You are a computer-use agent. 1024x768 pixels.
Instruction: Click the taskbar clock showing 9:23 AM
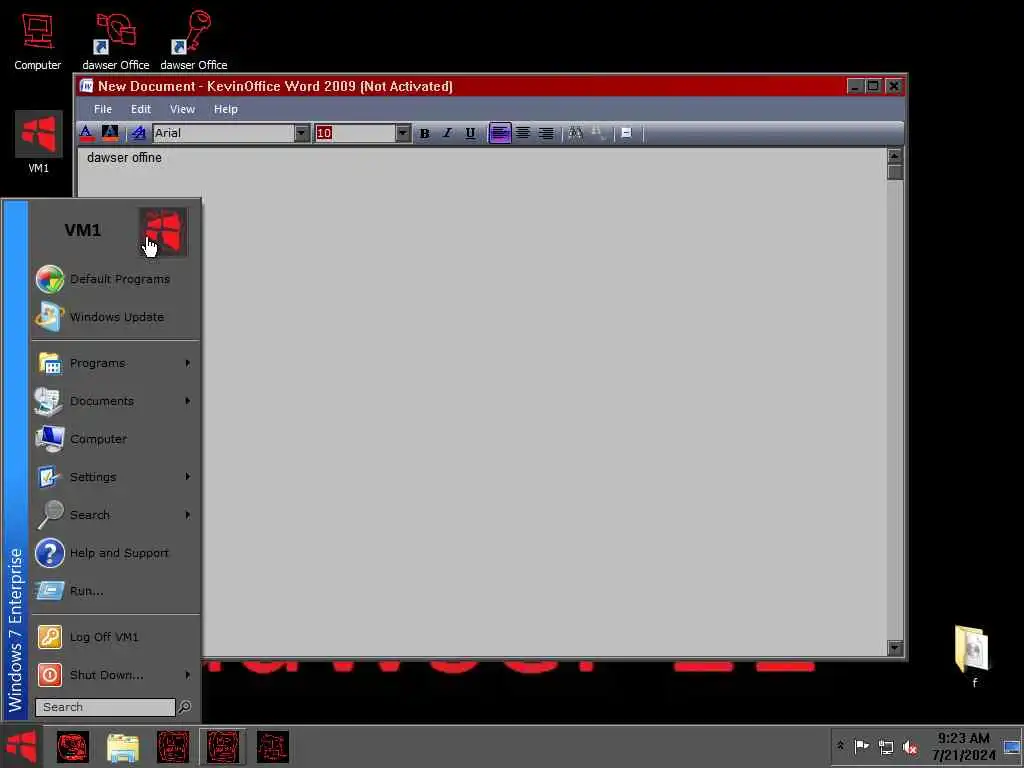(963, 746)
